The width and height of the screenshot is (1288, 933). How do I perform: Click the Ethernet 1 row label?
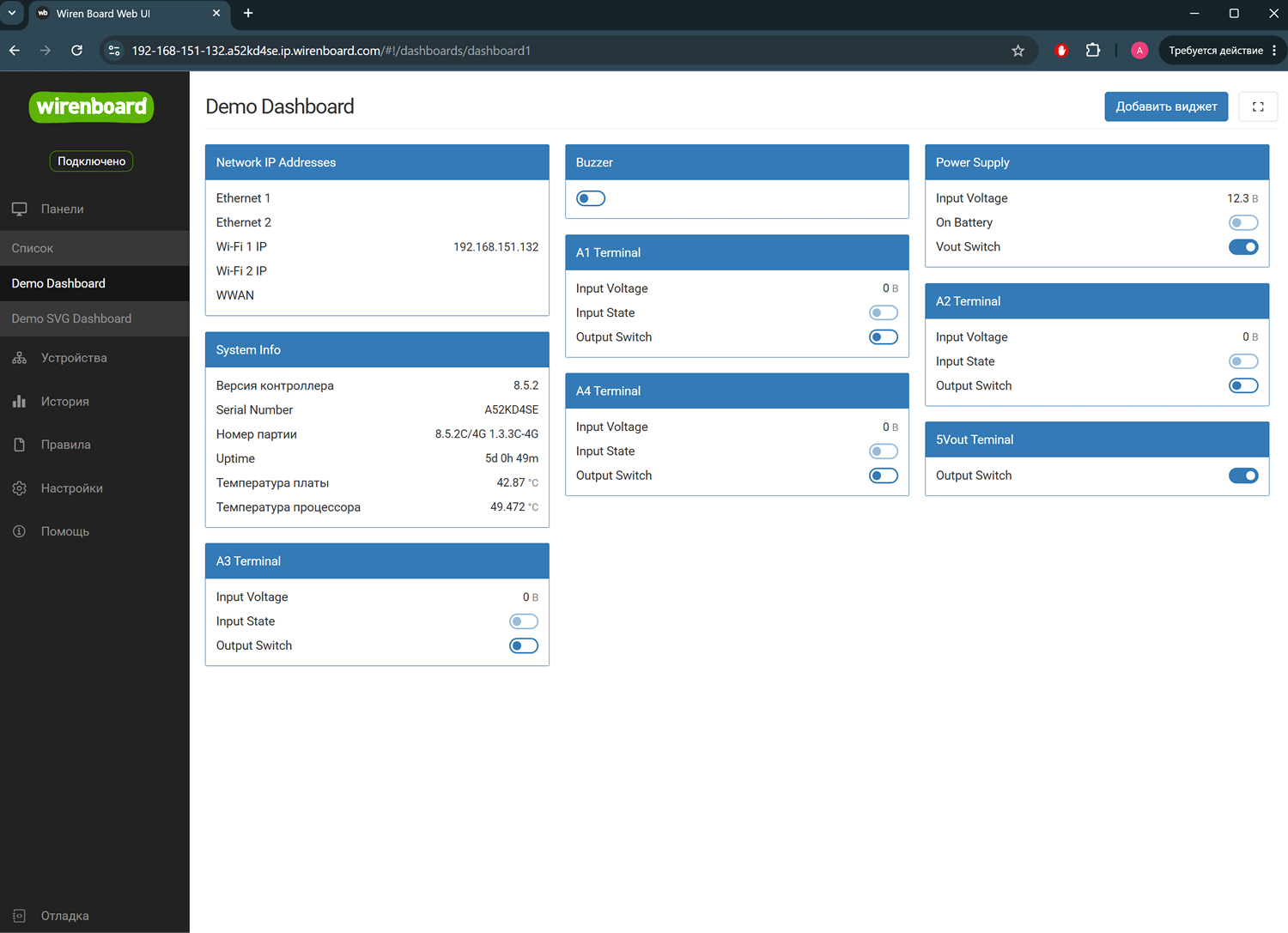[x=243, y=198]
